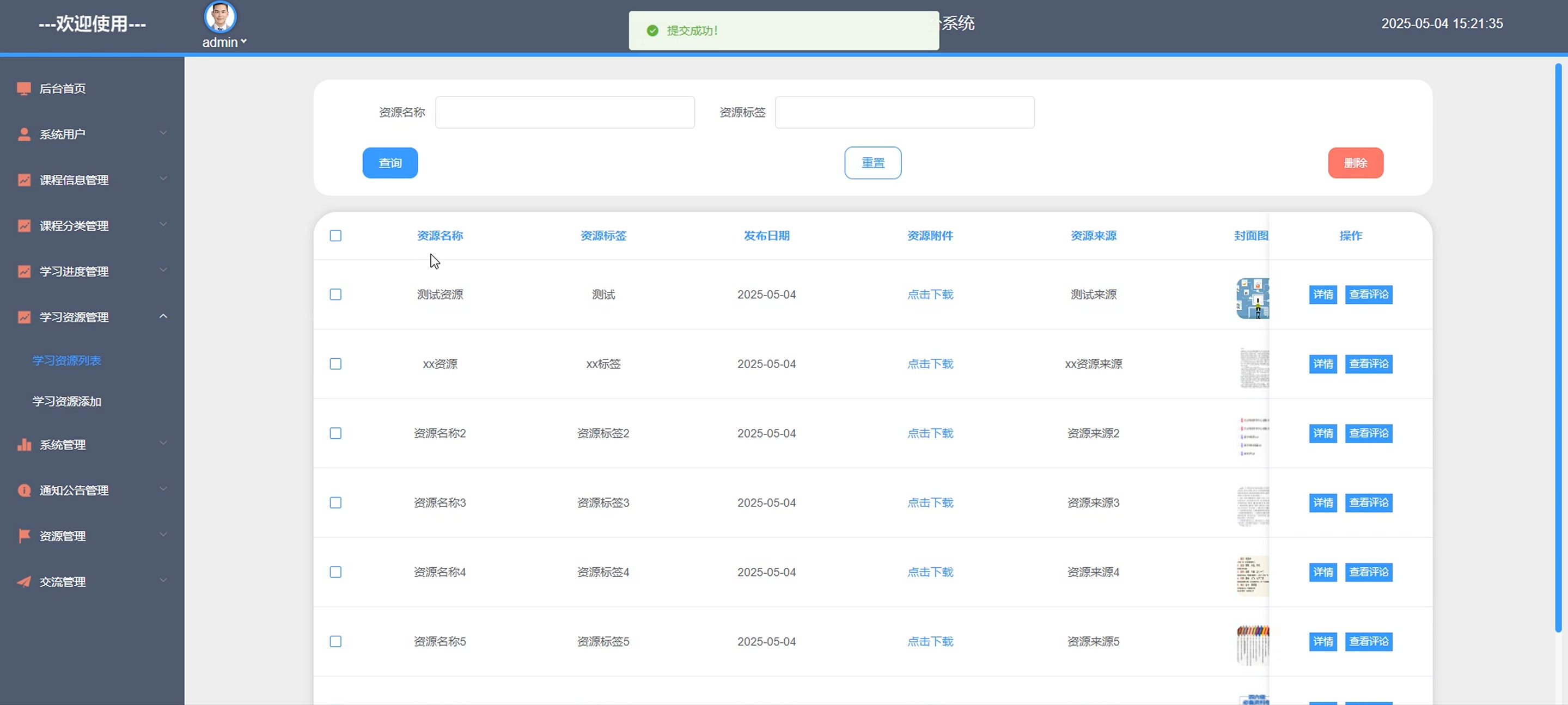Expand the 课程分类管理 menu chevron
The height and width of the screenshot is (705, 1568).
pos(163,224)
